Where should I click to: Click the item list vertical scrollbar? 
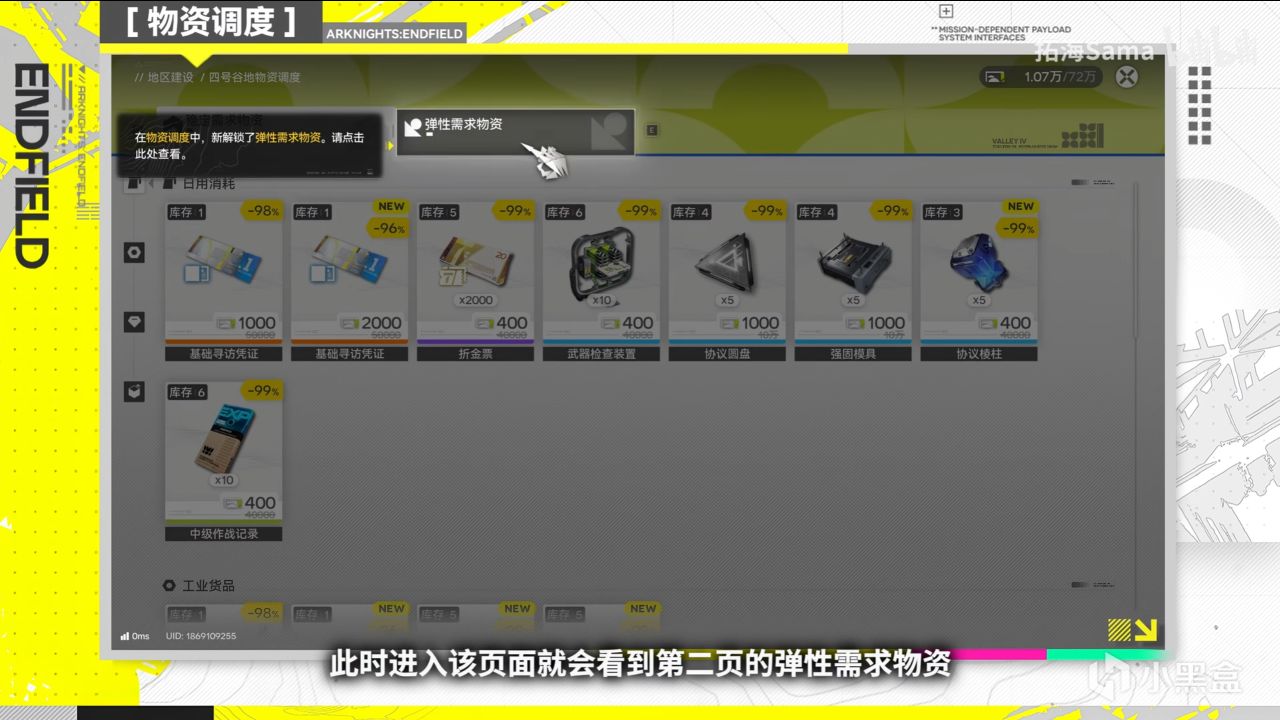[1136, 260]
